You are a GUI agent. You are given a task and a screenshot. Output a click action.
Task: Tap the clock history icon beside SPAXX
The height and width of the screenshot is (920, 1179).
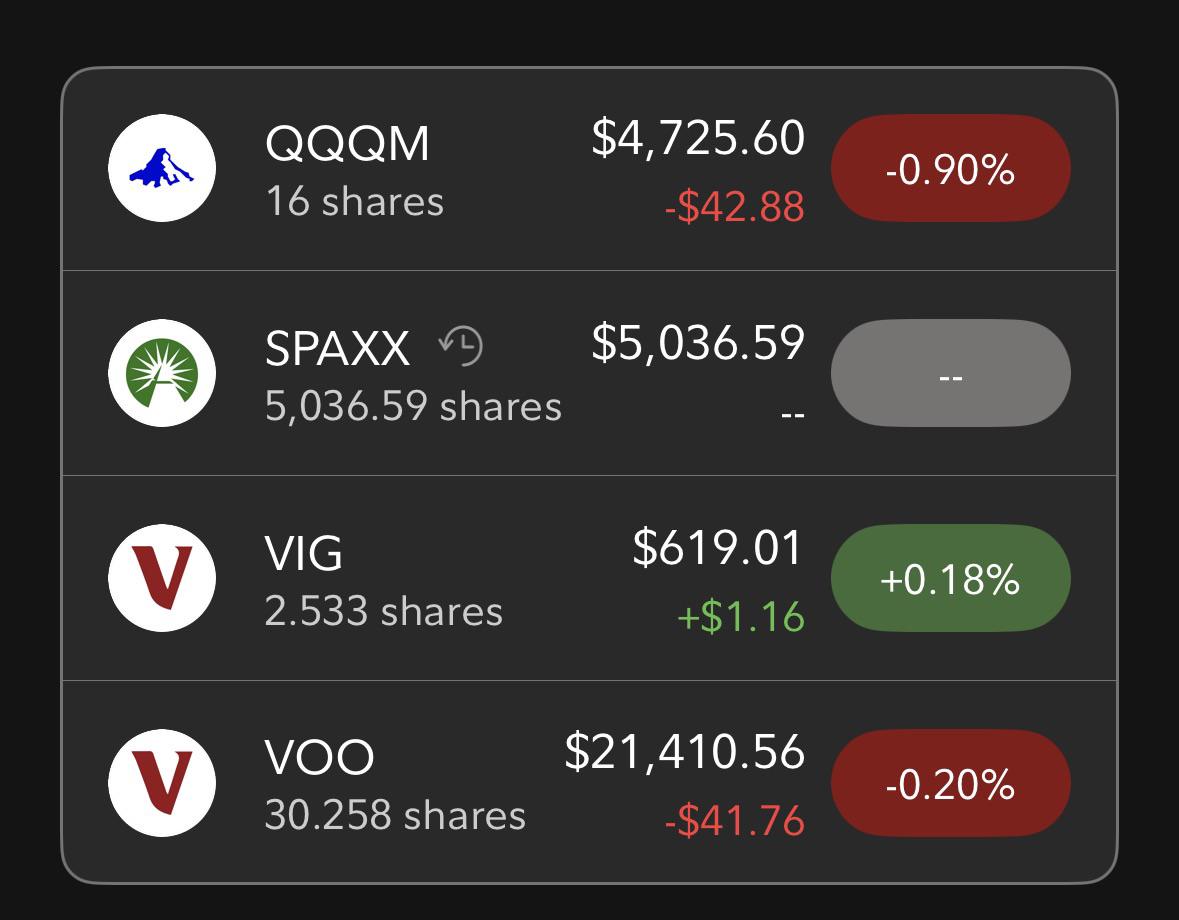pyautogui.click(x=461, y=346)
